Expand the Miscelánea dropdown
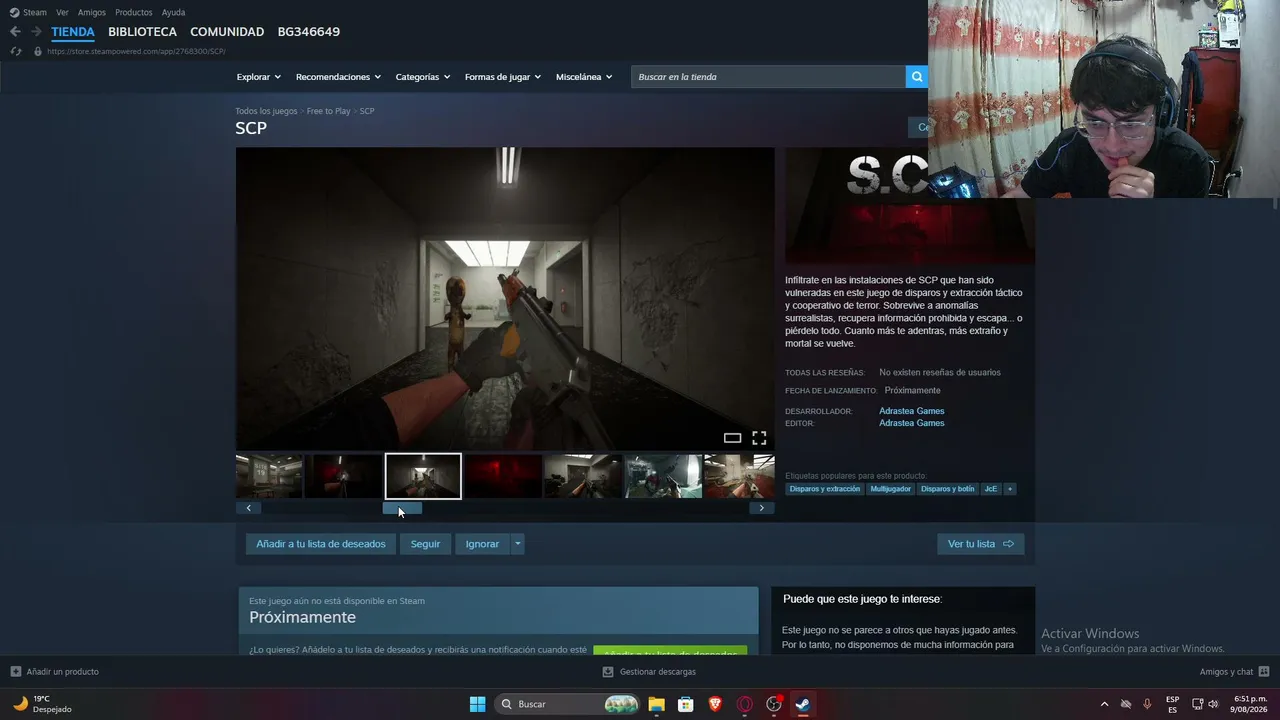The width and height of the screenshot is (1280, 720). (583, 77)
